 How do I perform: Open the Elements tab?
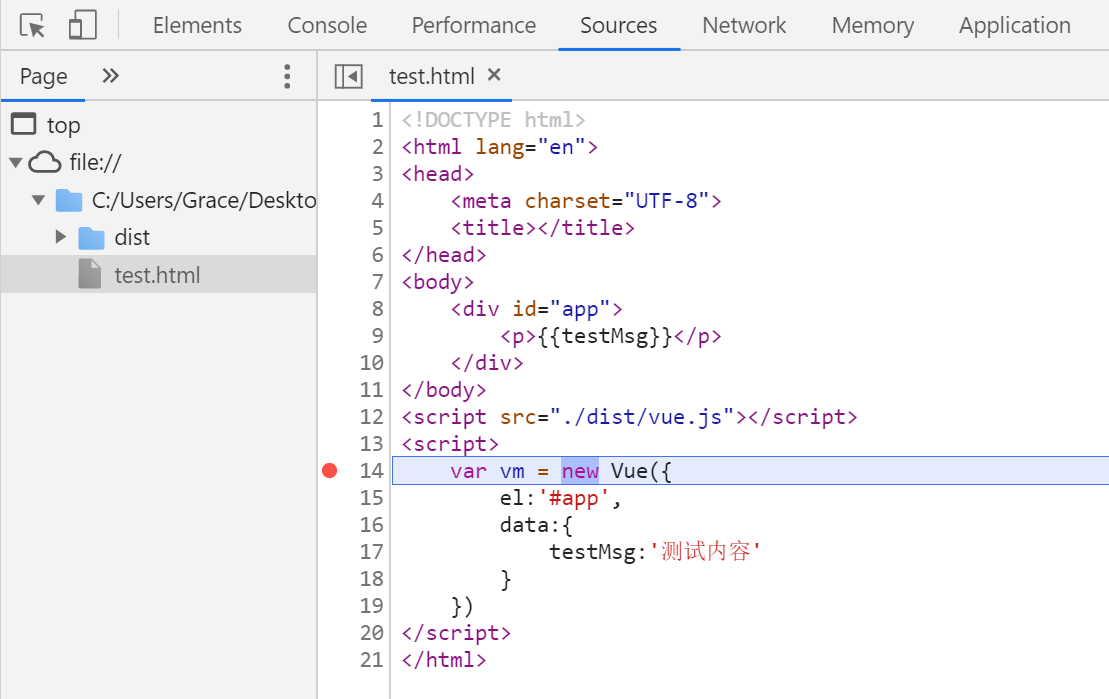tap(197, 25)
